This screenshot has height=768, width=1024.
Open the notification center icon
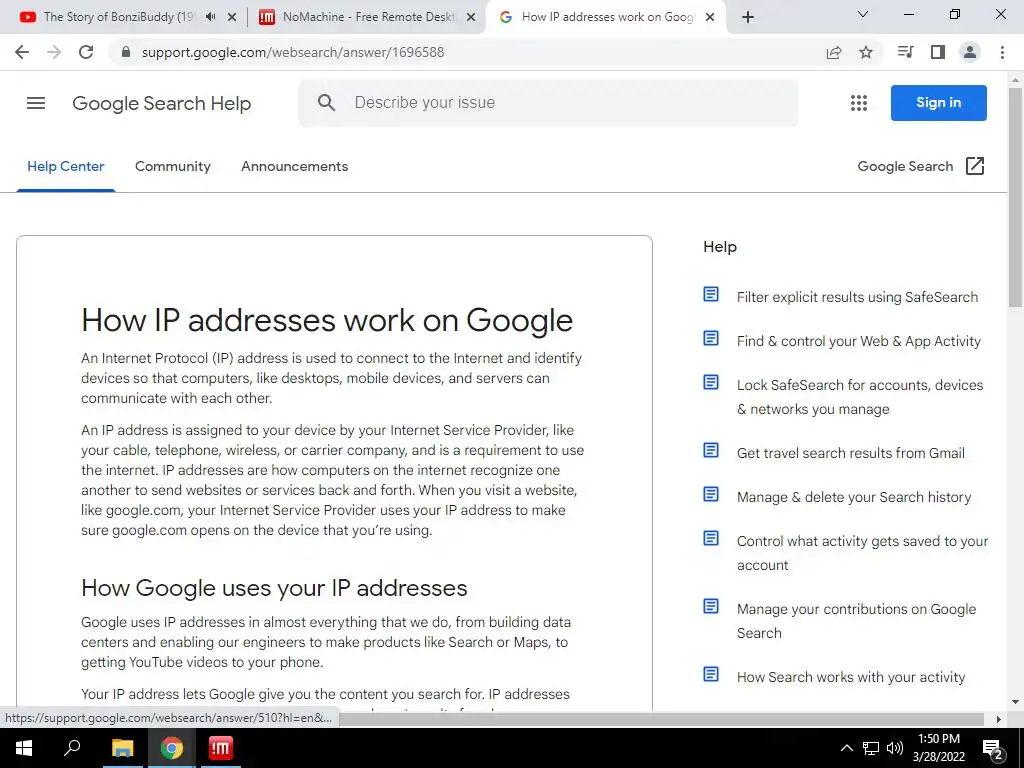(x=993, y=749)
